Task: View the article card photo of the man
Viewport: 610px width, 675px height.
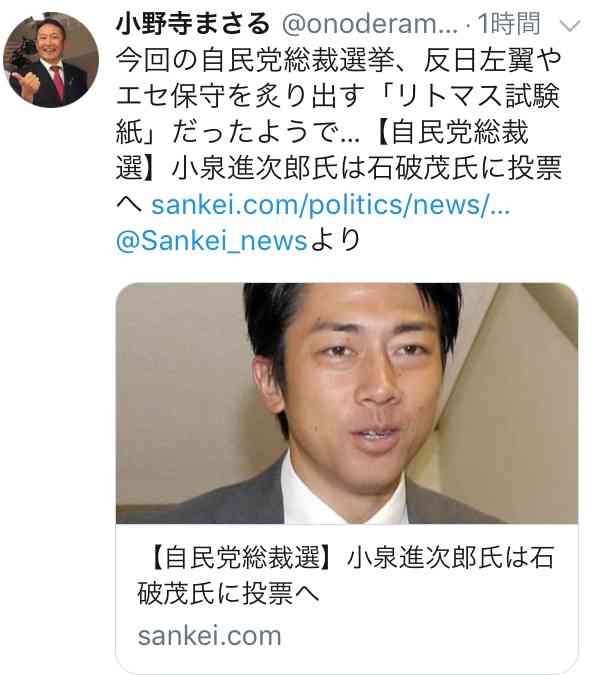Action: (x=347, y=403)
